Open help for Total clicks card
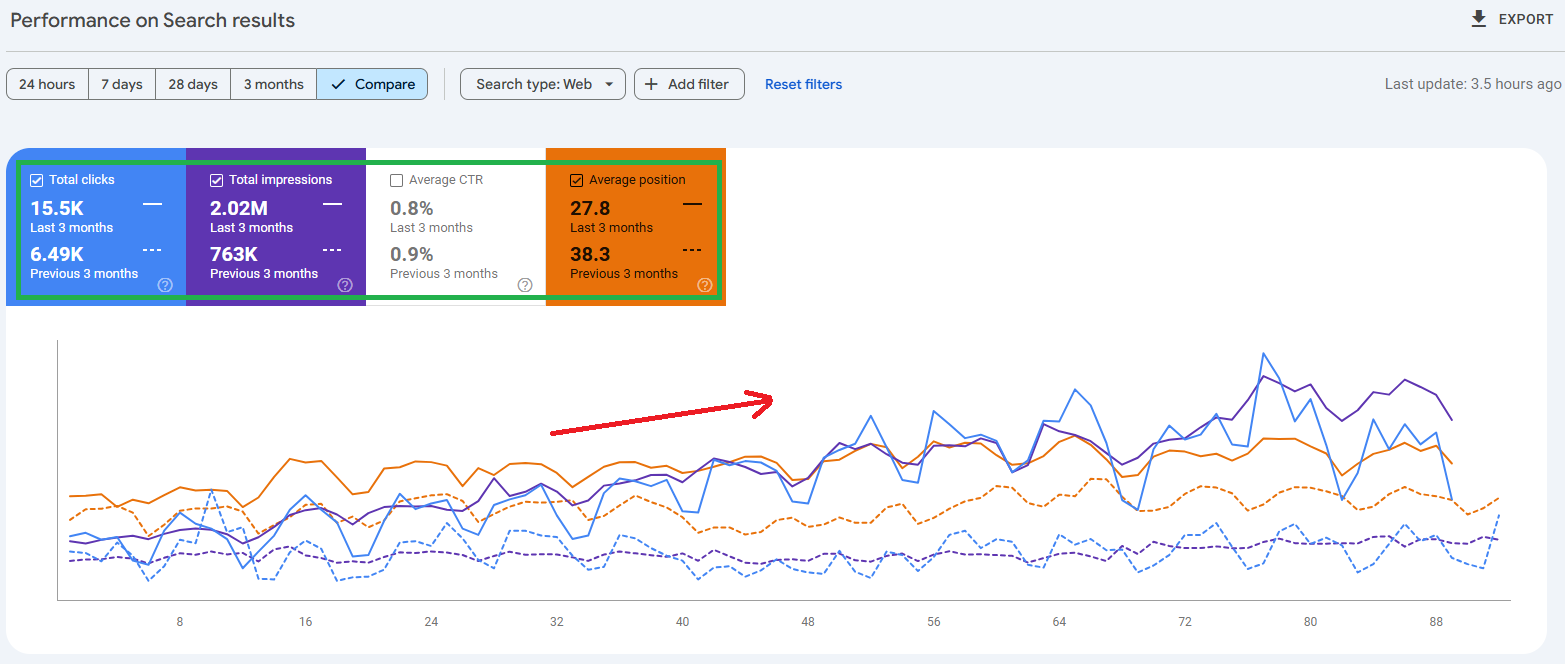 click(165, 285)
